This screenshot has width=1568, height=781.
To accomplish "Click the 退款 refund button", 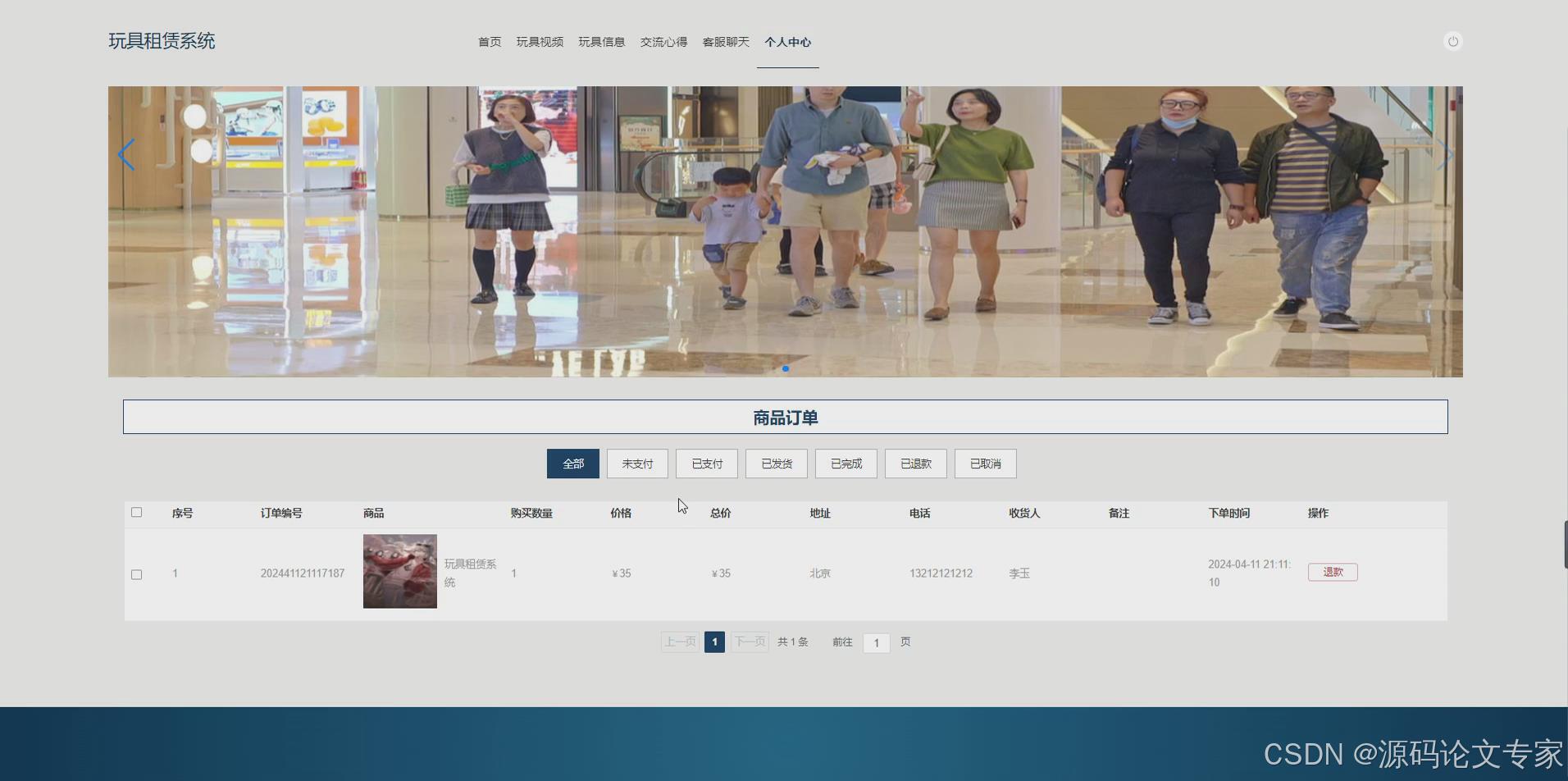I will [x=1332, y=572].
